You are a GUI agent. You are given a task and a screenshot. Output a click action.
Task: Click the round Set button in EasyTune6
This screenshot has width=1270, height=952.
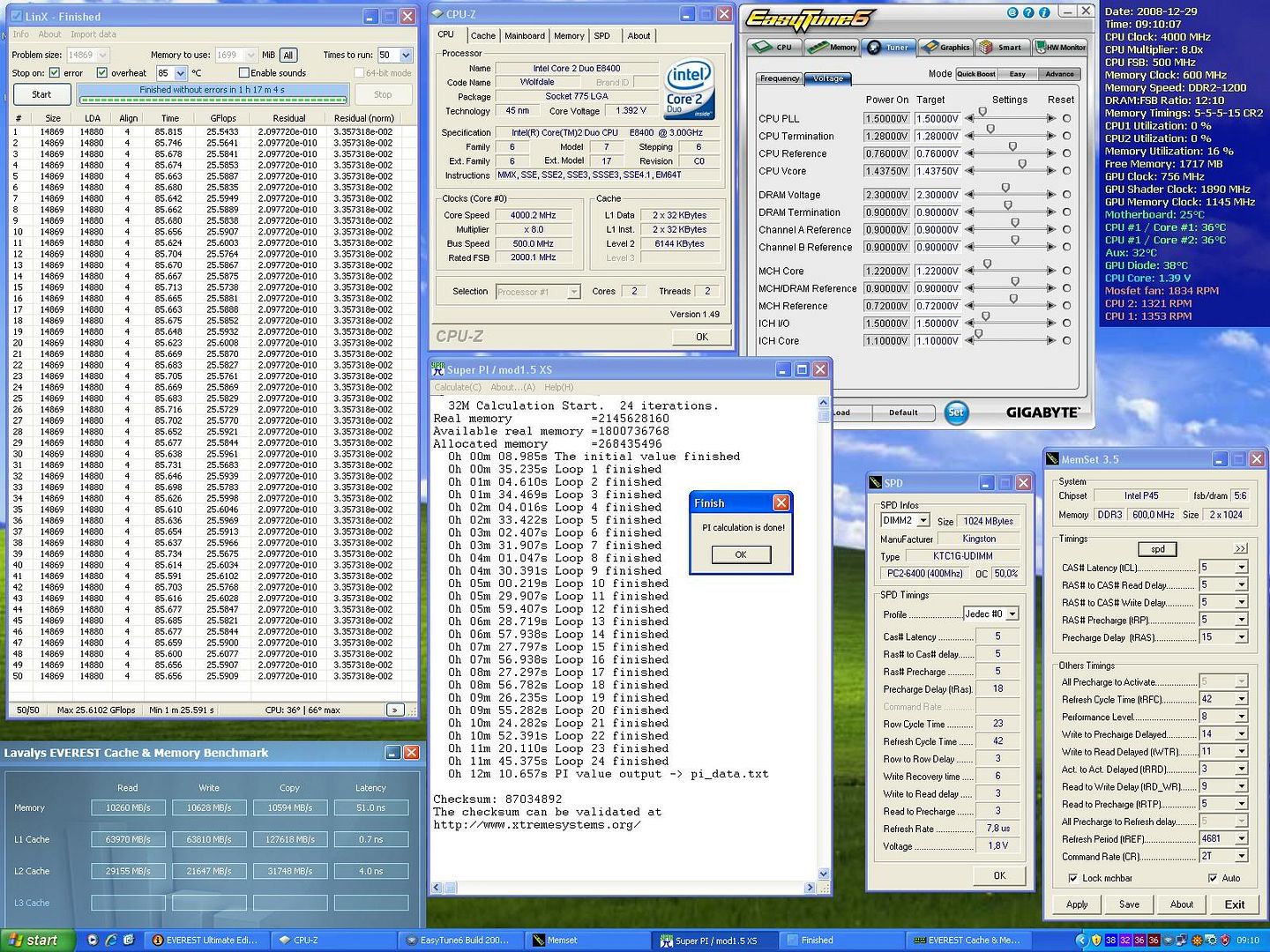[956, 412]
